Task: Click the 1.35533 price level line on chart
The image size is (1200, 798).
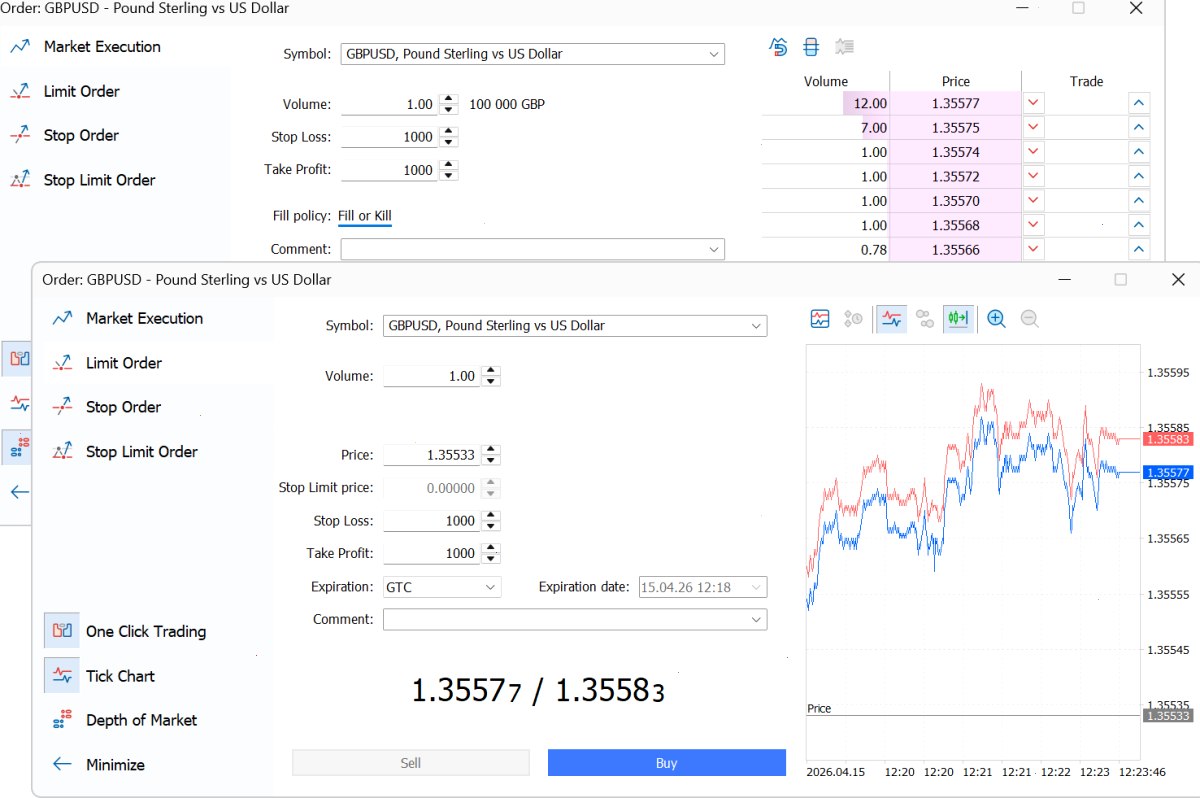Action: pyautogui.click(x=972, y=716)
